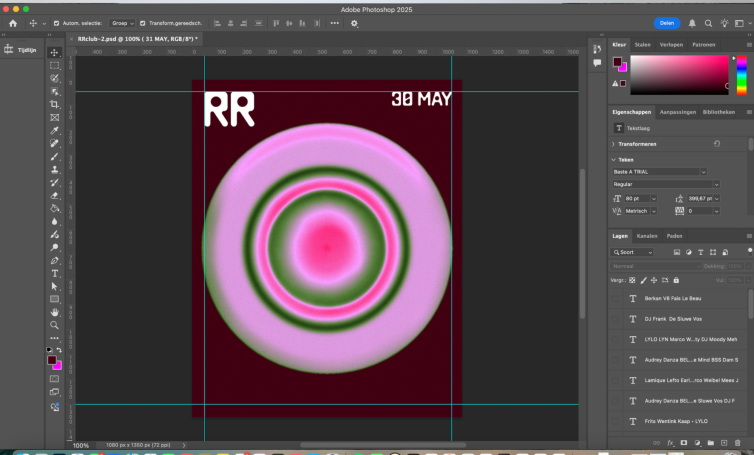Open the Groep dropdown in options bar
Viewport: 754px width, 455px height.
point(122,23)
